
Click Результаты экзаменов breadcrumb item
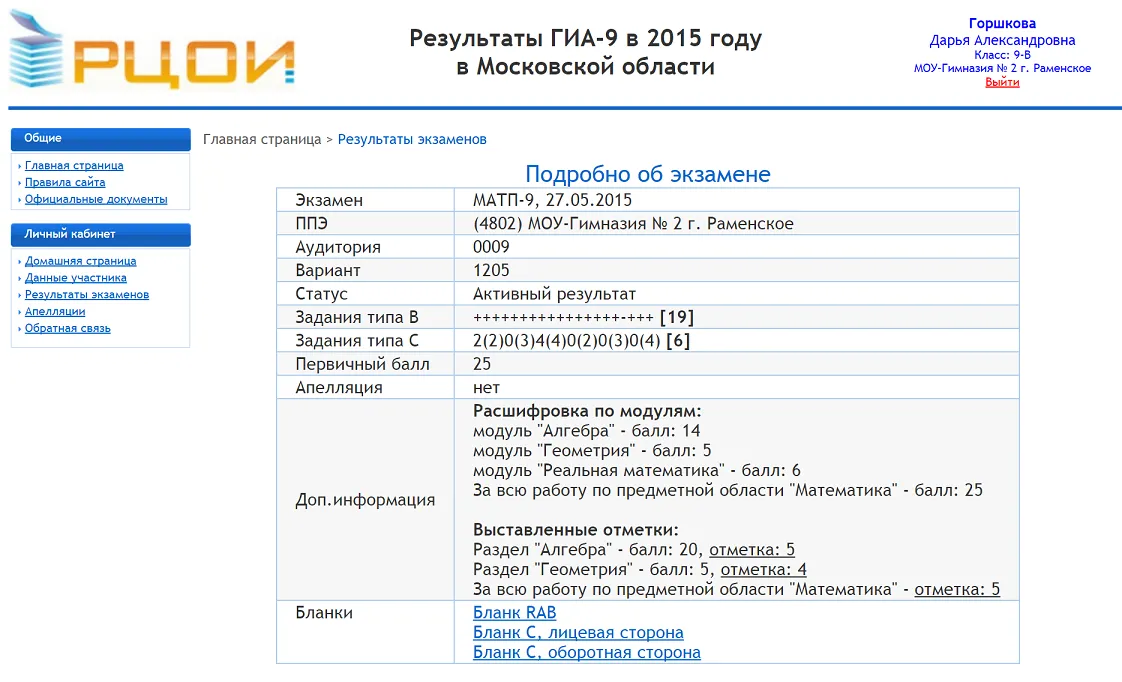pyautogui.click(x=412, y=140)
